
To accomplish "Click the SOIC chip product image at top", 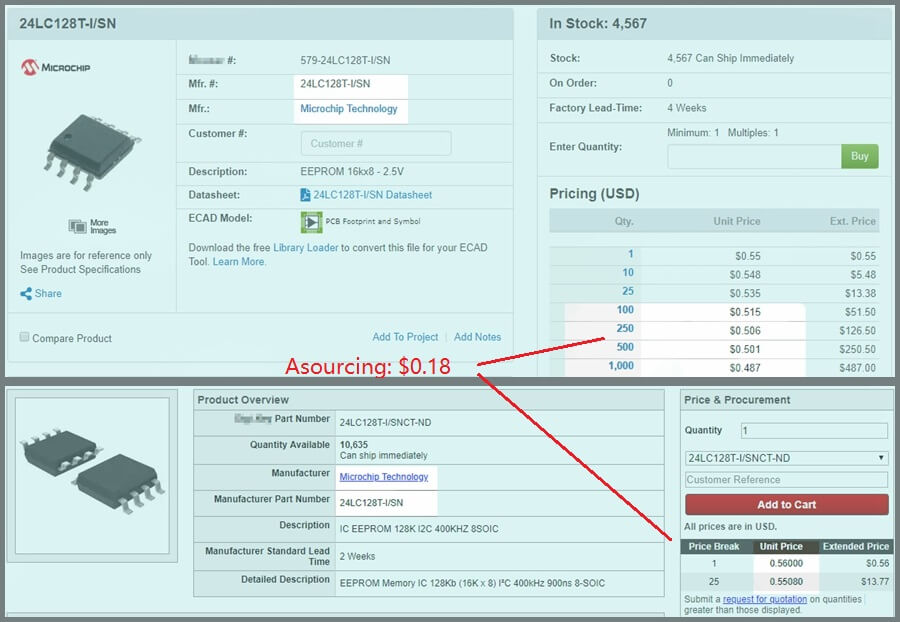I will click(91, 151).
